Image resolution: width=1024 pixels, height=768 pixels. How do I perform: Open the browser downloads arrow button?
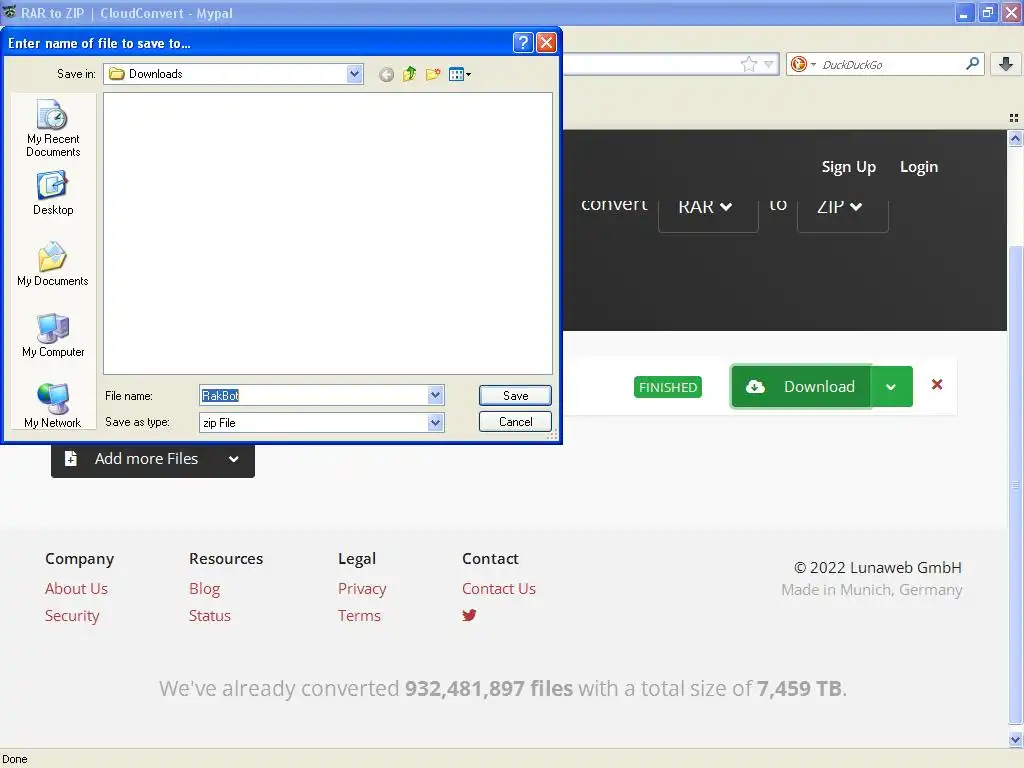point(1006,64)
